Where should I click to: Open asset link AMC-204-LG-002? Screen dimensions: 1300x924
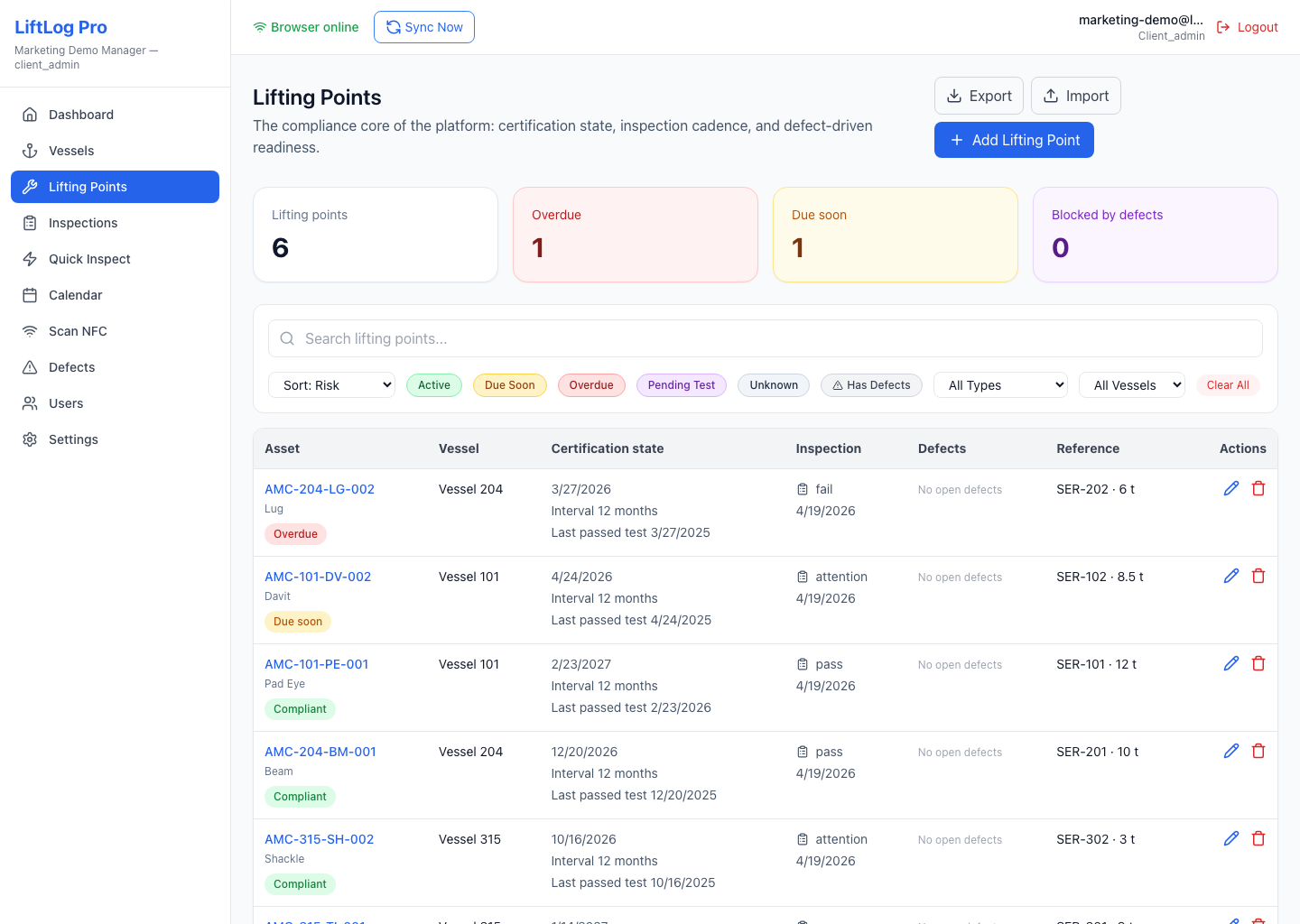coord(320,489)
